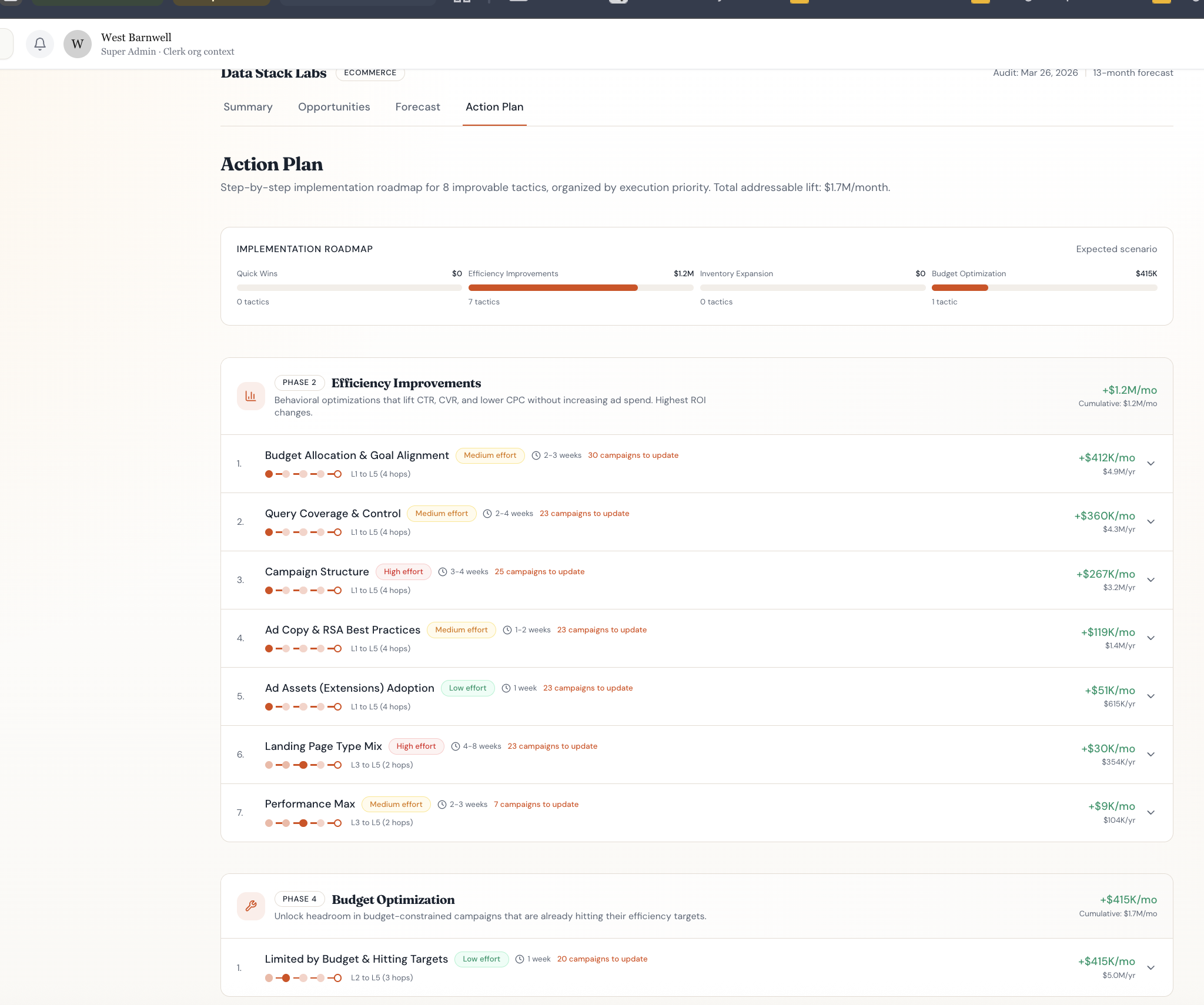Screen dimensions: 1204x1005
Task: Click the 13-month forecast text
Action: coord(1133,73)
